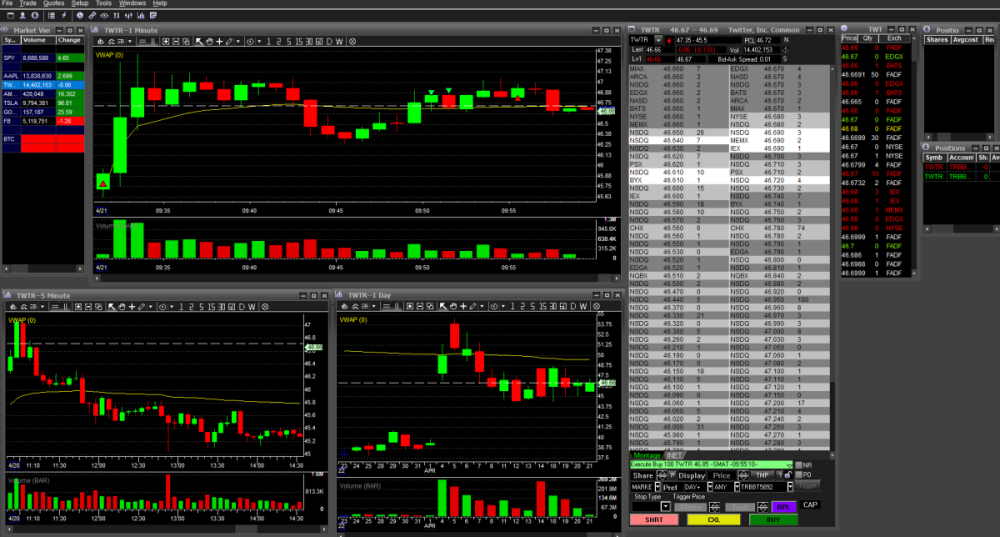Select arrow pointer tool in TWTR 1 Minute chart
The image size is (1000, 537).
click(199, 41)
